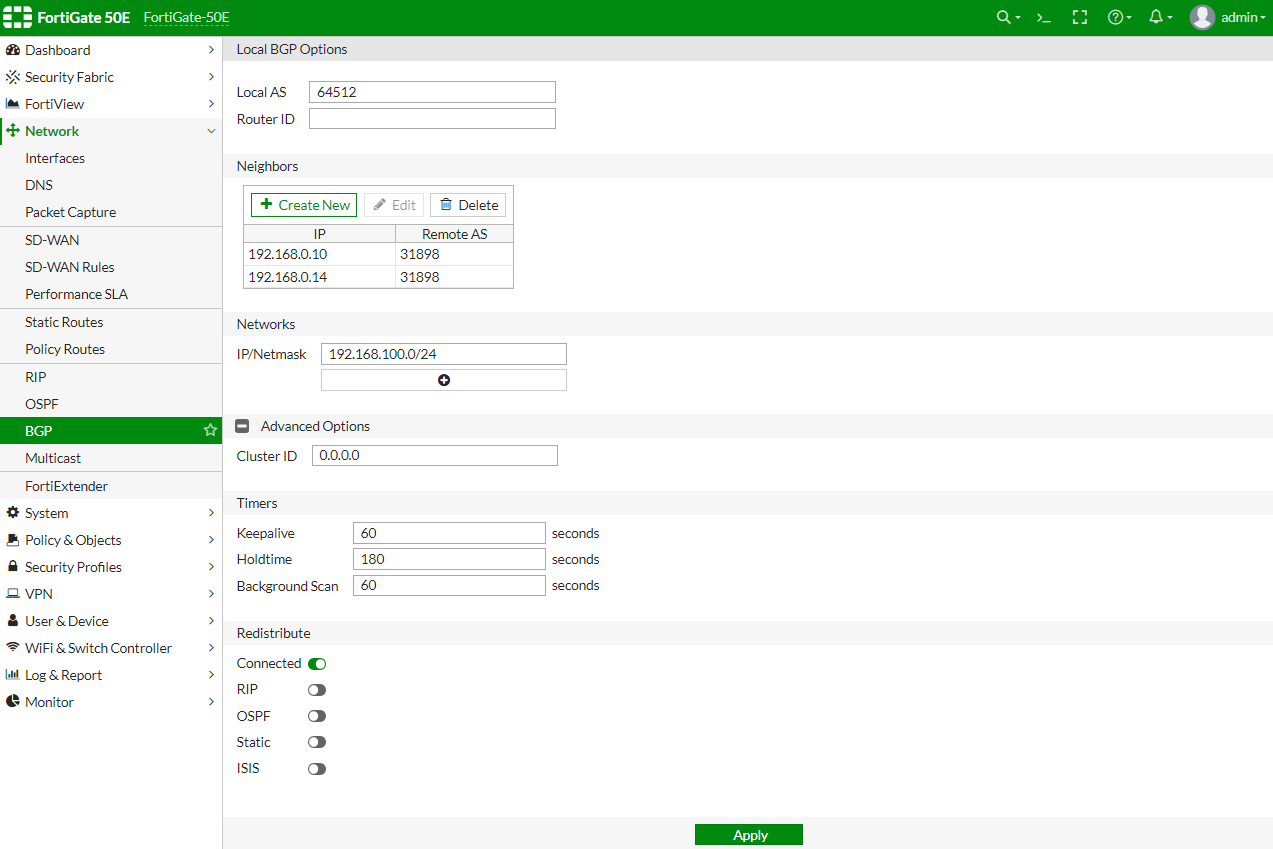The image size is (1273, 849).
Task: Create a new BGP neighbor
Action: tap(303, 204)
